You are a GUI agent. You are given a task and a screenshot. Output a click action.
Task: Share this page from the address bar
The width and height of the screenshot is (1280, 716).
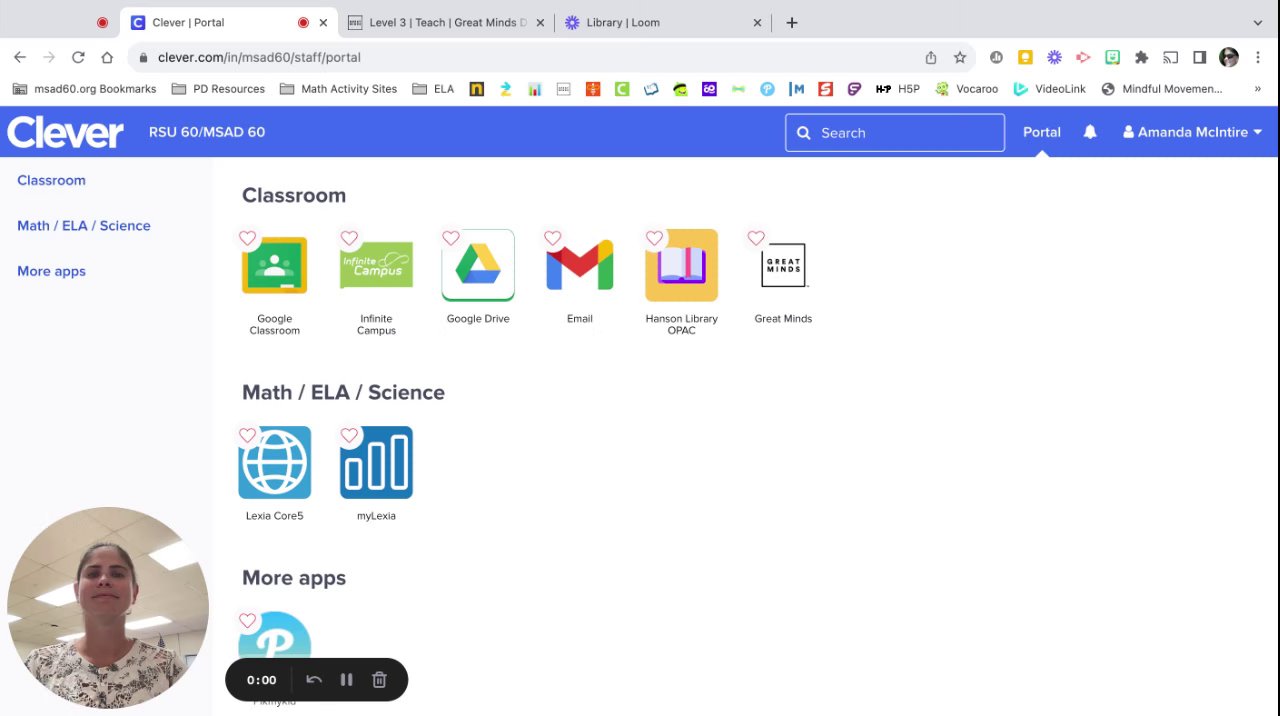931,57
